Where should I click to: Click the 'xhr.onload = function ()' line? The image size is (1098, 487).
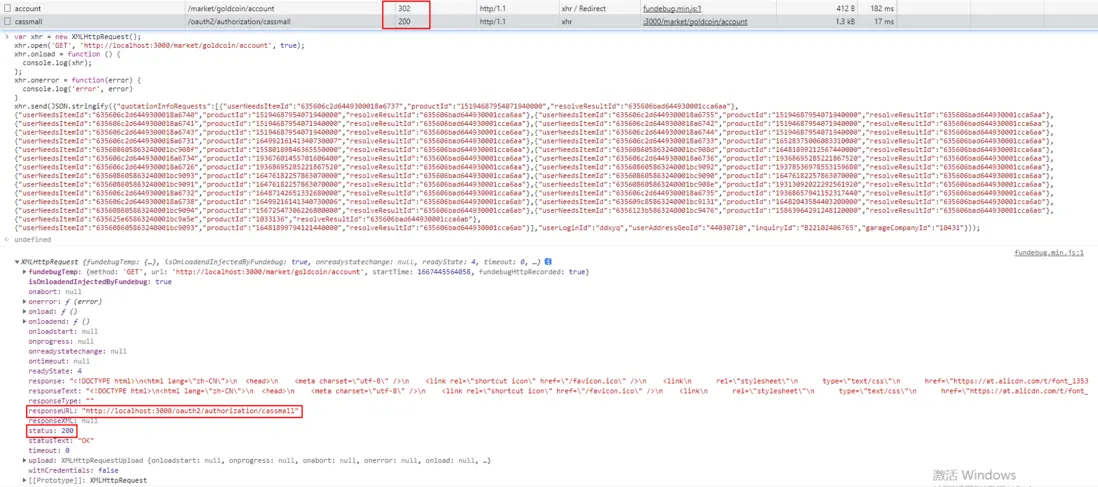(x=67, y=54)
